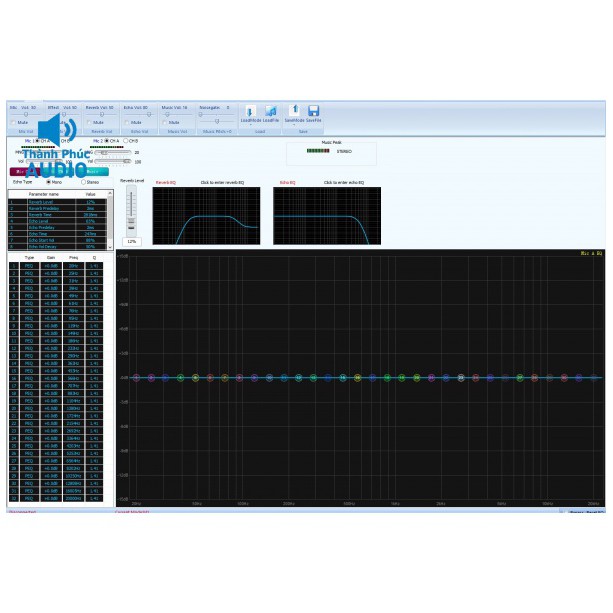Enable Mute under Echo Vol
Viewport: 613px width, 613px height.
[x=127, y=122]
